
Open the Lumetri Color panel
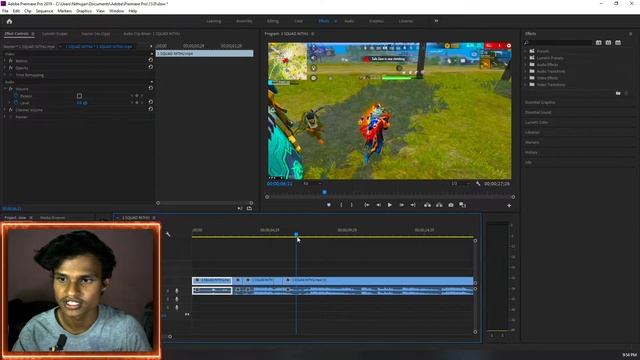(536, 122)
